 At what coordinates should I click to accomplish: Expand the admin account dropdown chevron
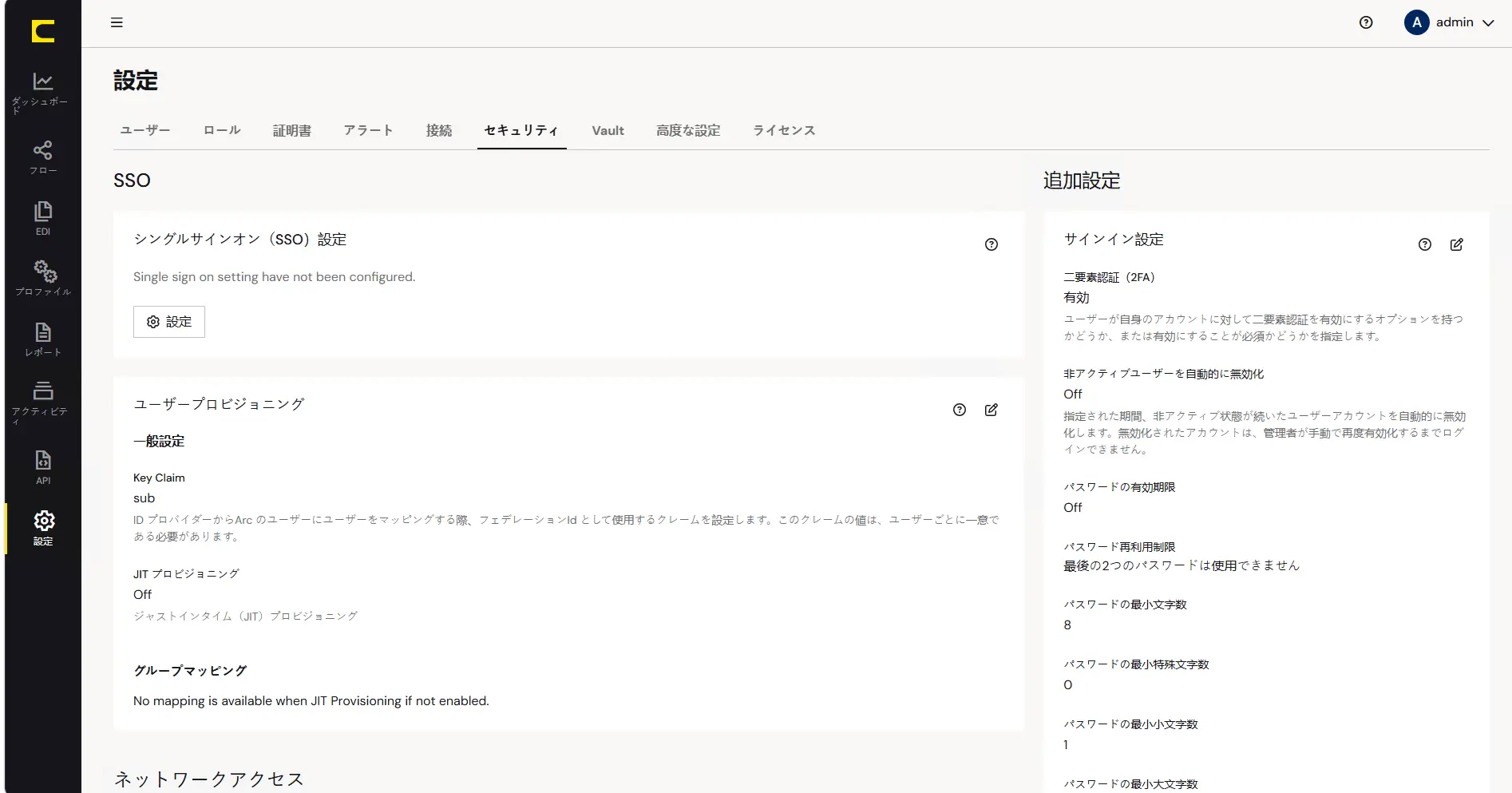tap(1488, 23)
